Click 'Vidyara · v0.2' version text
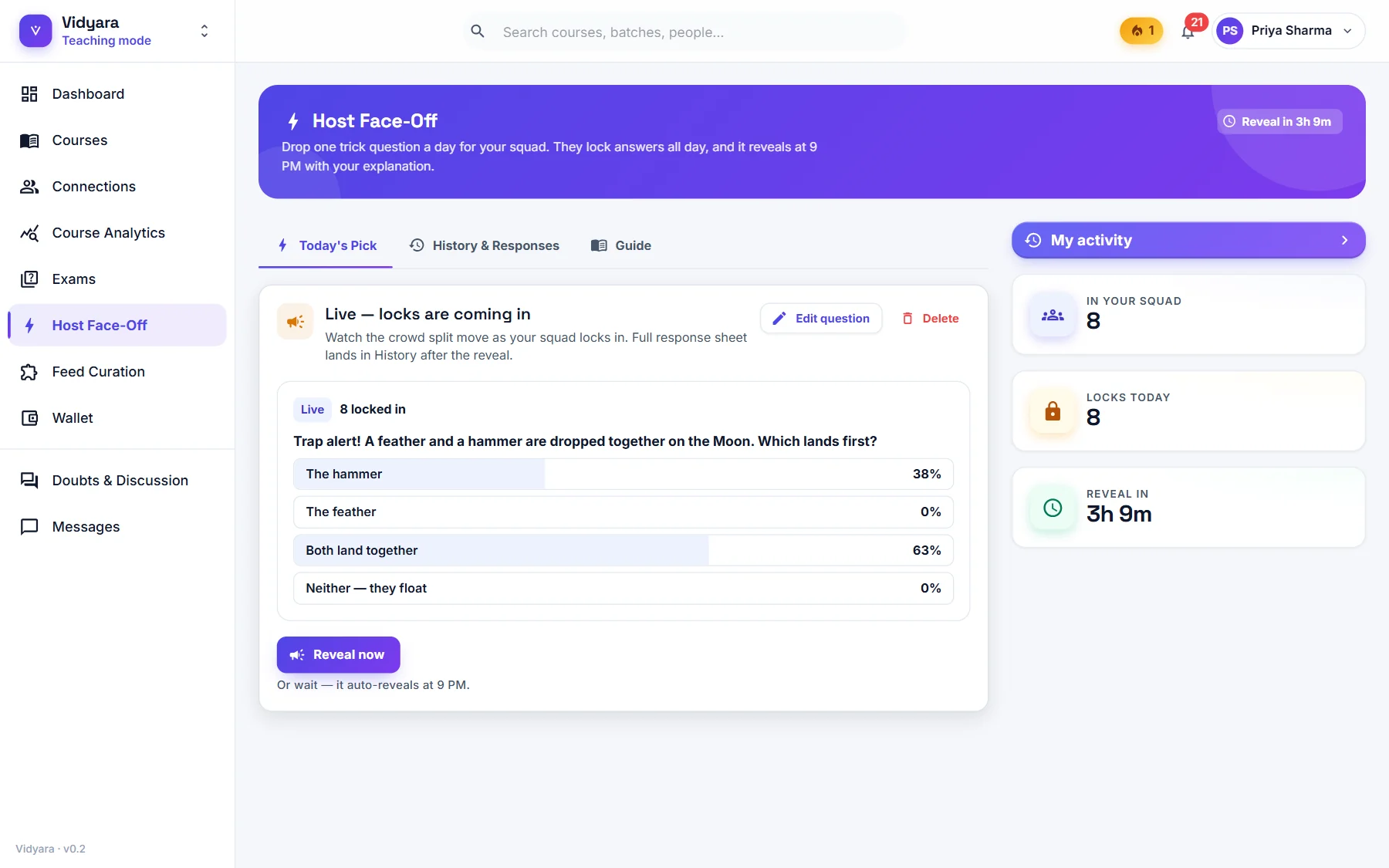Viewport: 1389px width, 868px height. coord(51,849)
